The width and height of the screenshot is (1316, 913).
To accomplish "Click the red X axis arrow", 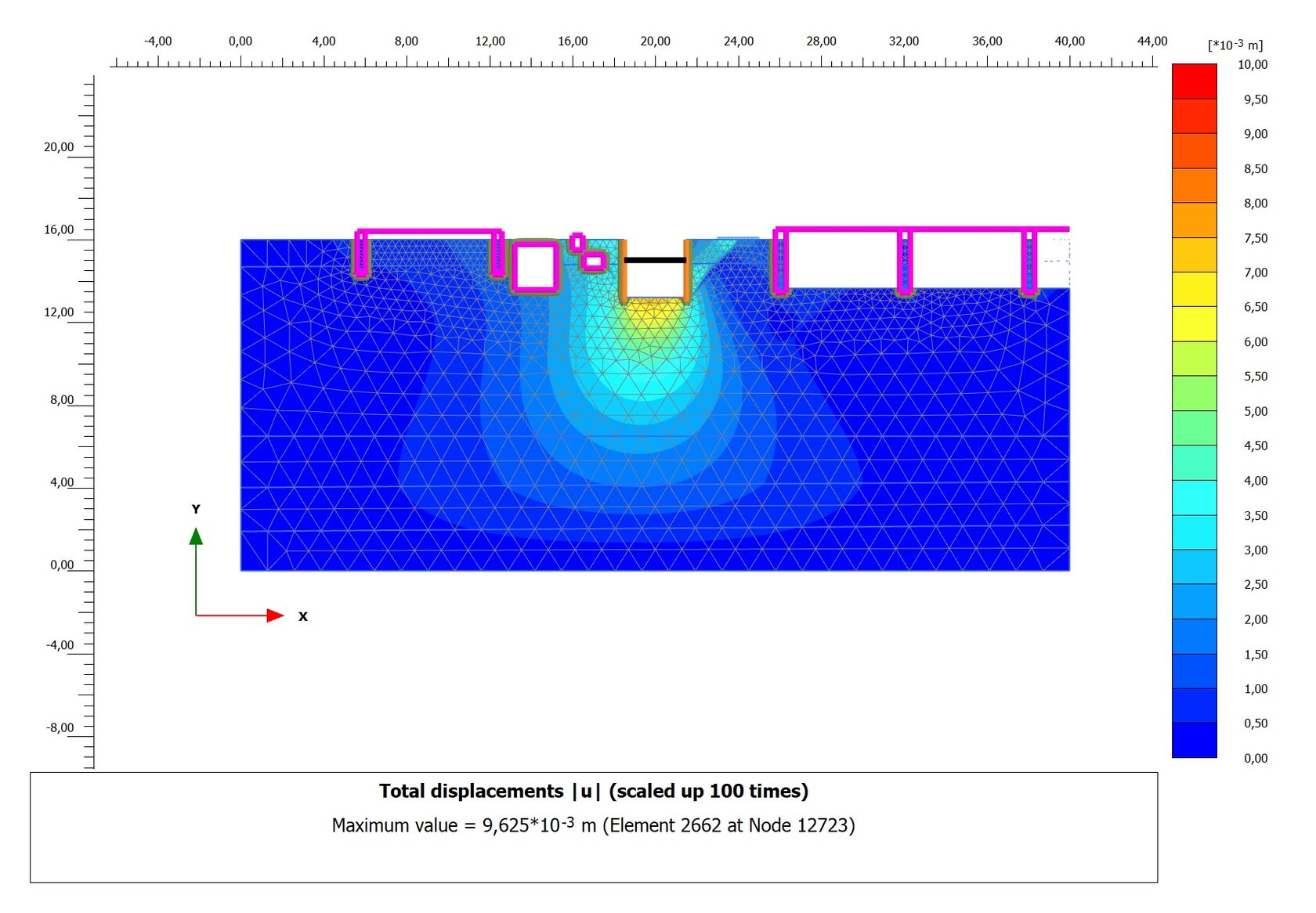I will click(x=240, y=615).
